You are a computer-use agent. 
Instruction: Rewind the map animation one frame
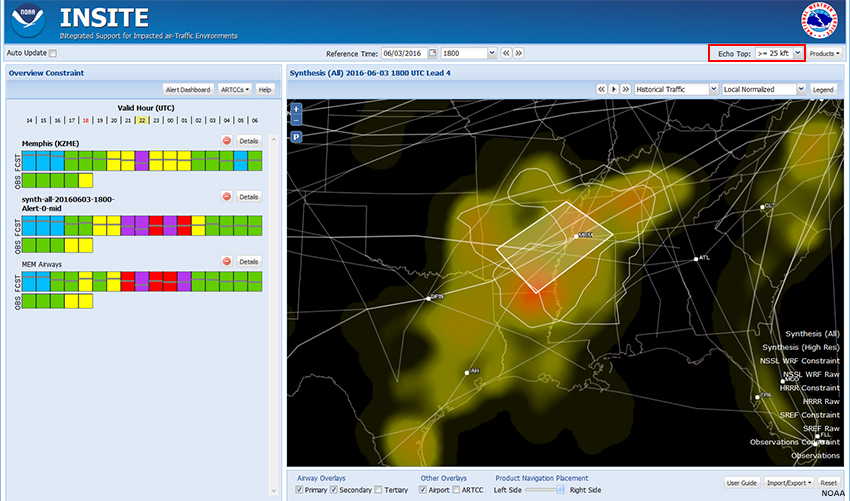point(602,89)
